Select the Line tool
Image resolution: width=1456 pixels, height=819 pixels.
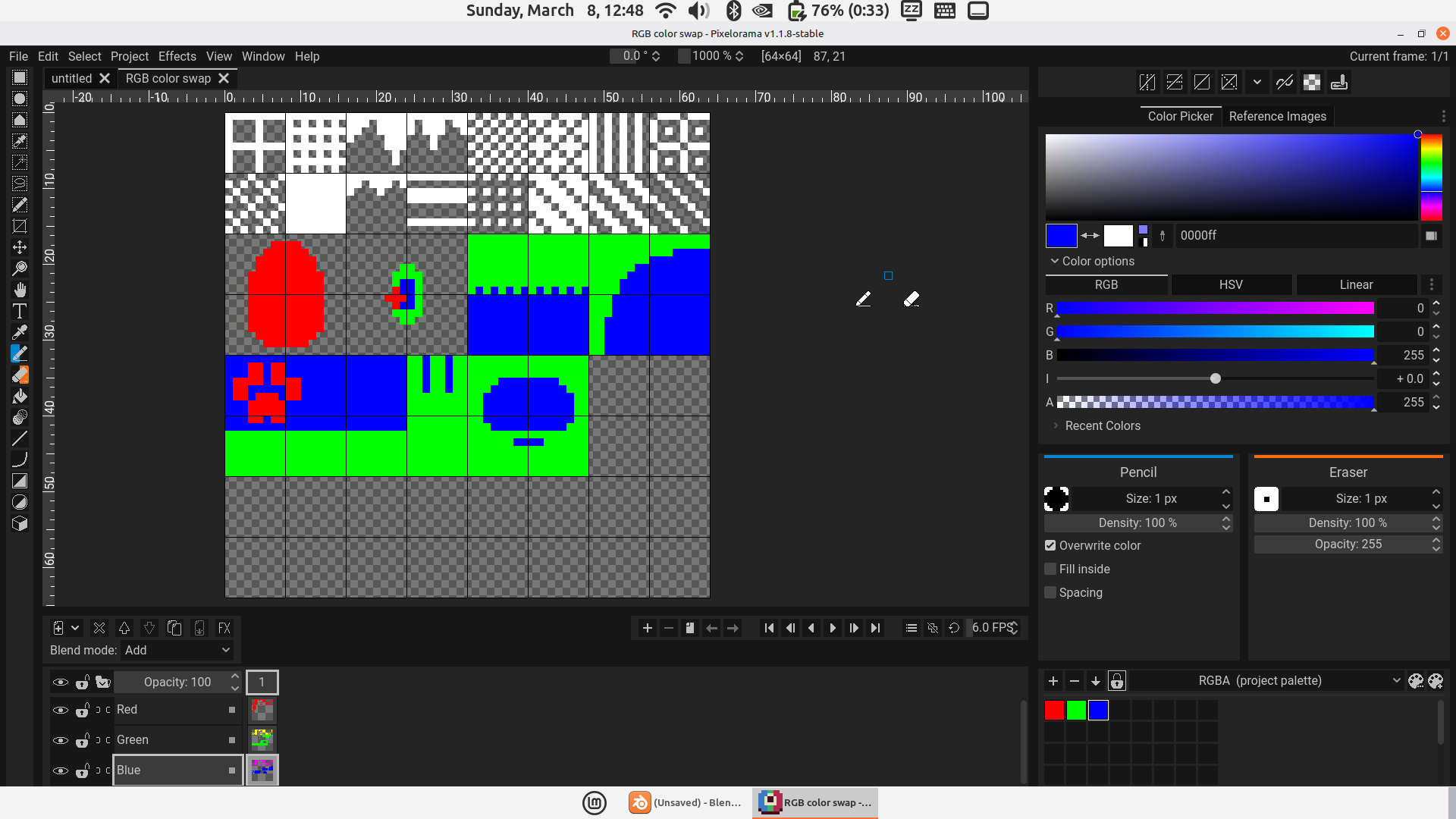(20, 438)
